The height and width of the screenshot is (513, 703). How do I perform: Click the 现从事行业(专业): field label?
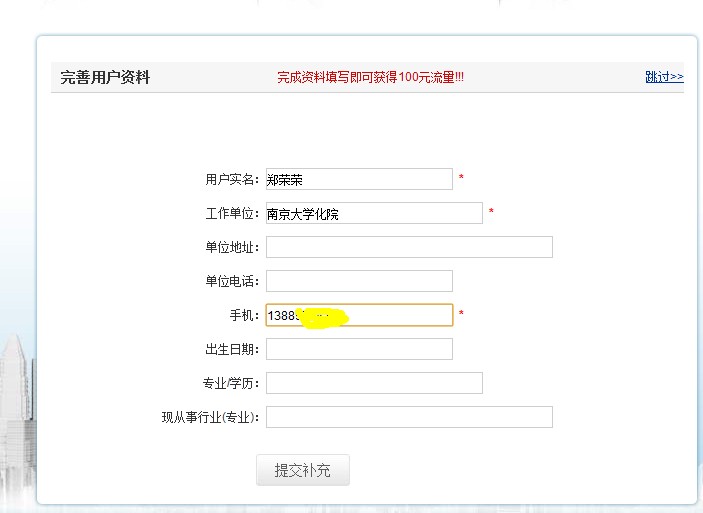tap(211, 417)
